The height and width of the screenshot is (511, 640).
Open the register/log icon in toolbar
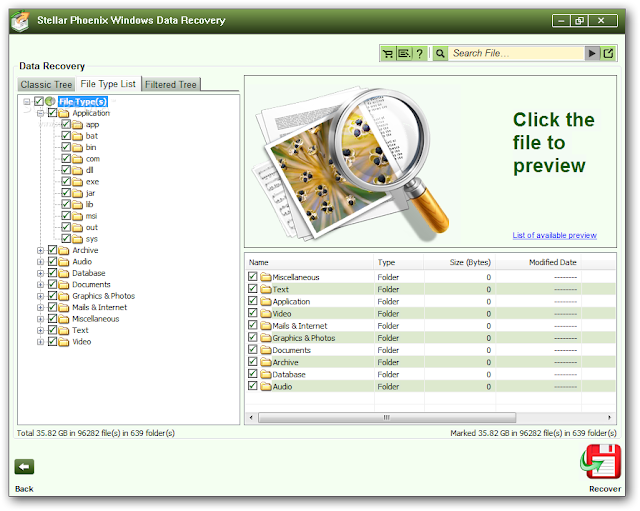click(404, 53)
